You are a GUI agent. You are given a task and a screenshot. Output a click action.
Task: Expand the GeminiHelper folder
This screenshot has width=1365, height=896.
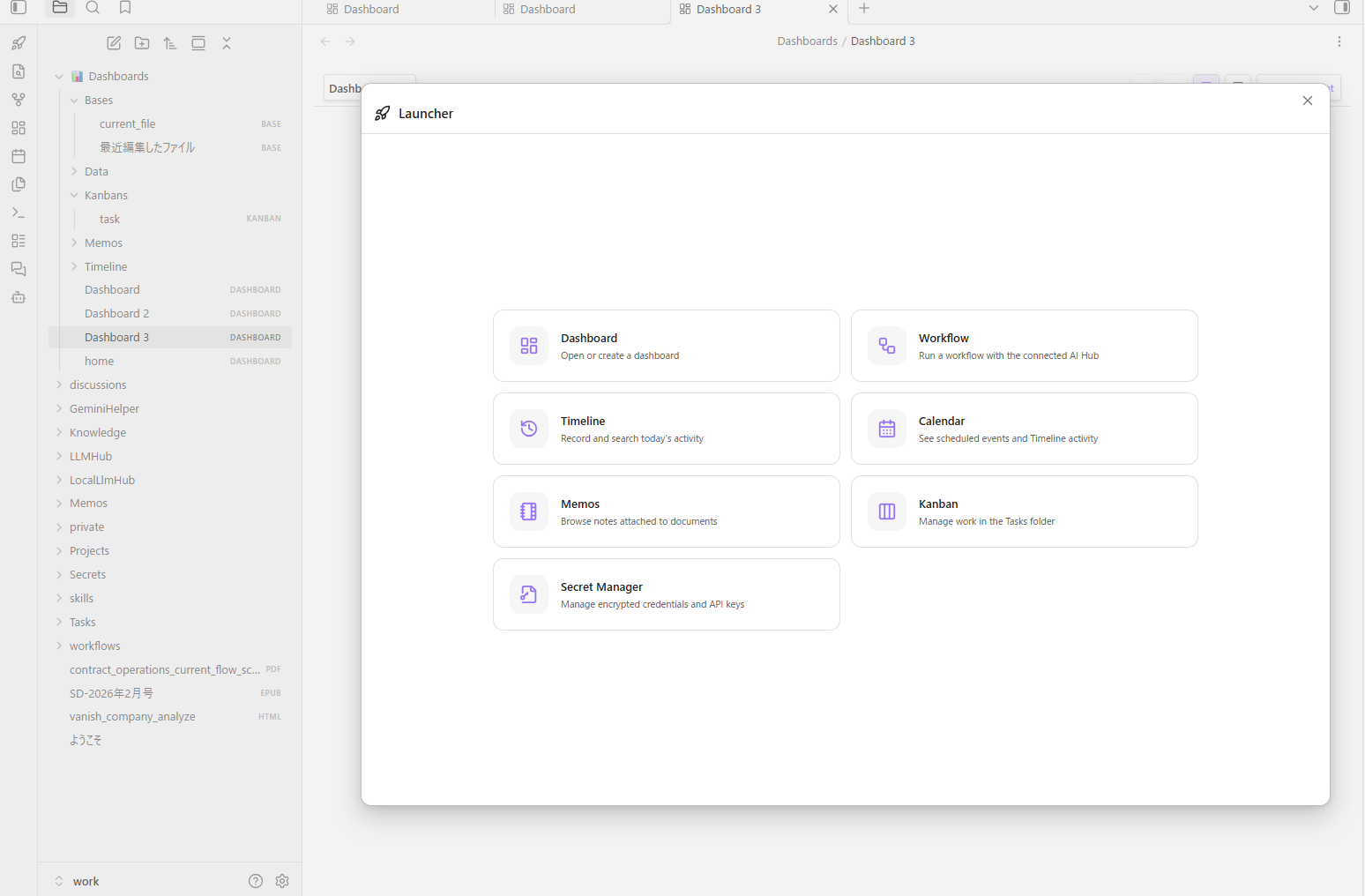[x=59, y=408]
